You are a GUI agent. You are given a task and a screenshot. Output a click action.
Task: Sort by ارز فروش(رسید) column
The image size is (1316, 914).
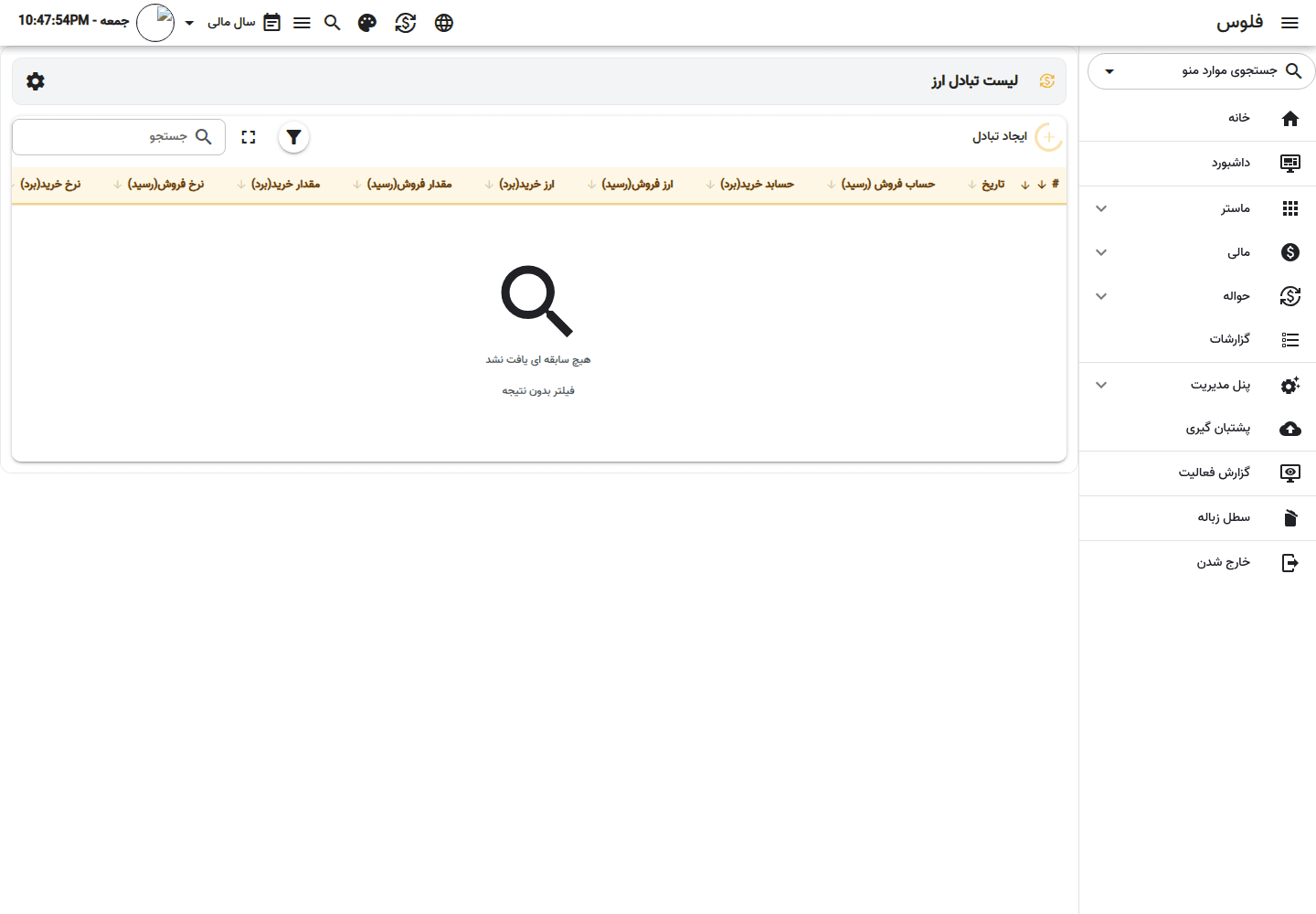pyautogui.click(x=637, y=185)
